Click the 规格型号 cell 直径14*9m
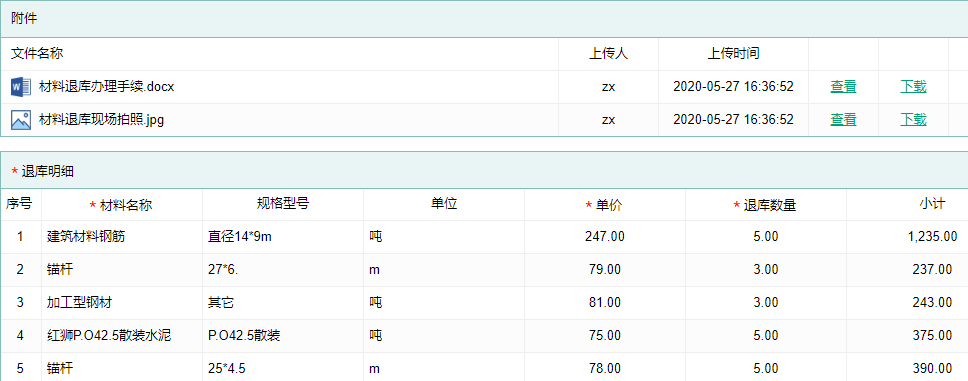968x381 pixels. (283, 237)
